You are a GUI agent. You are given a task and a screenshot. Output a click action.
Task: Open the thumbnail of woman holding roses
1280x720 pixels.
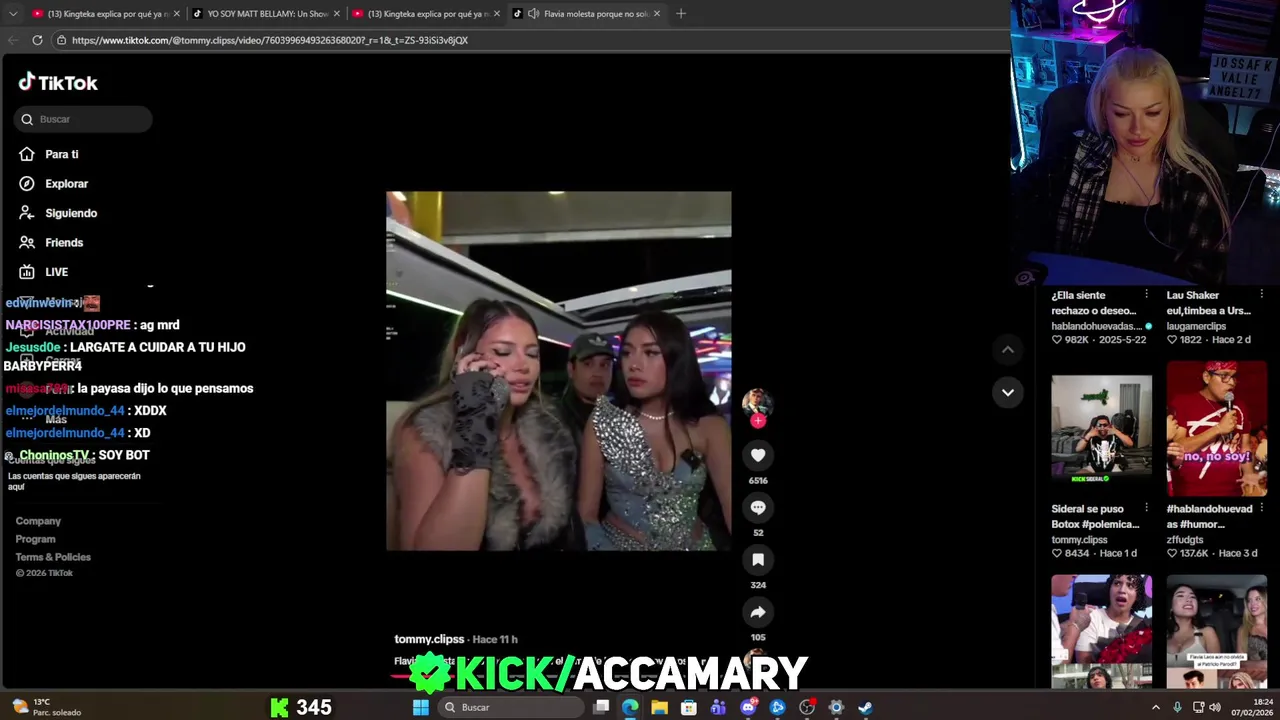pyautogui.click(x=1101, y=631)
